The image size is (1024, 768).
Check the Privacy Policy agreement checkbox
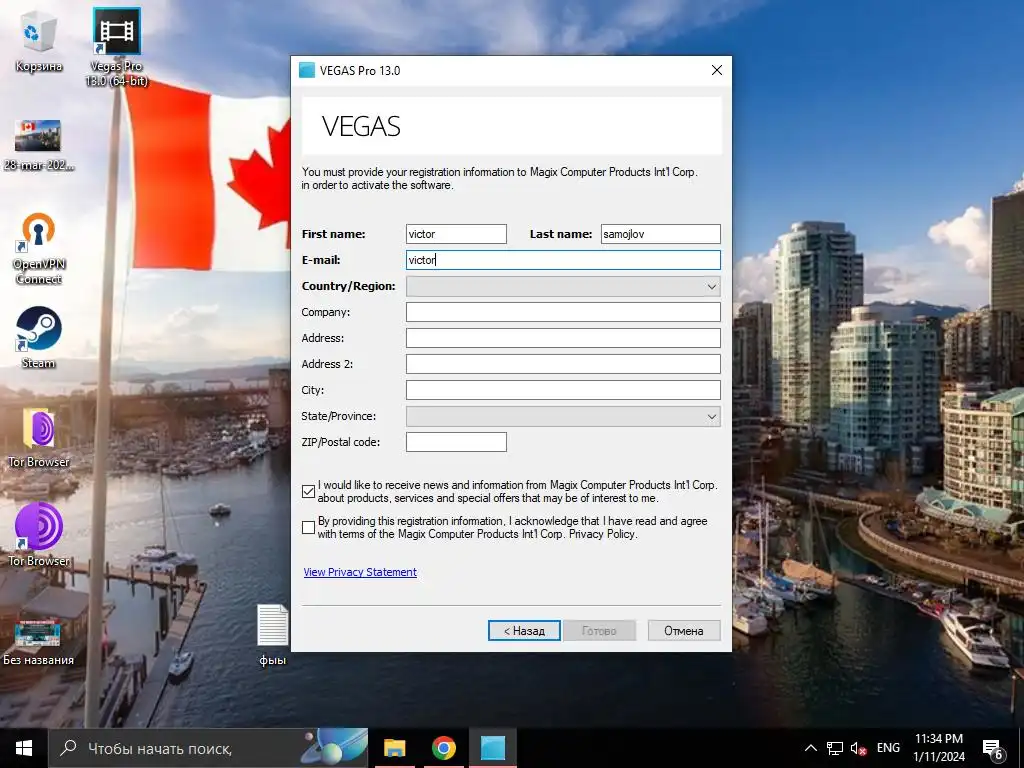tap(309, 527)
